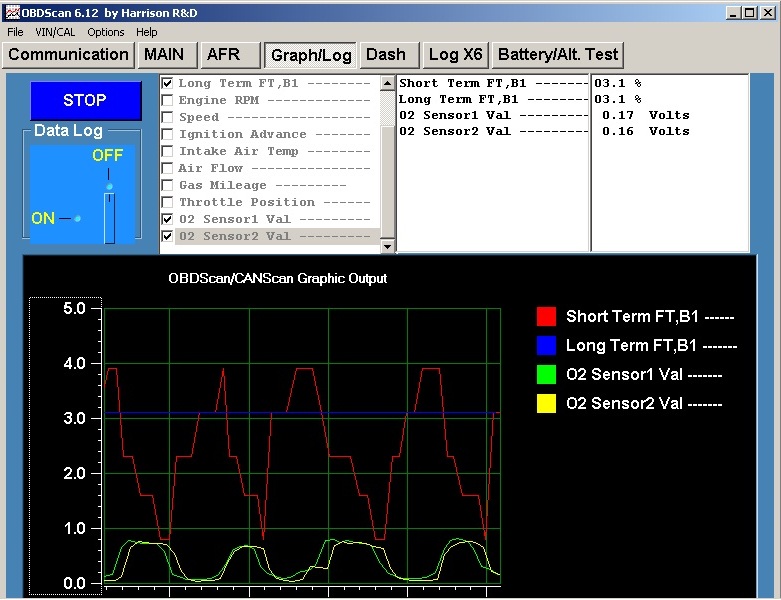Open the Options menu

click(106, 32)
